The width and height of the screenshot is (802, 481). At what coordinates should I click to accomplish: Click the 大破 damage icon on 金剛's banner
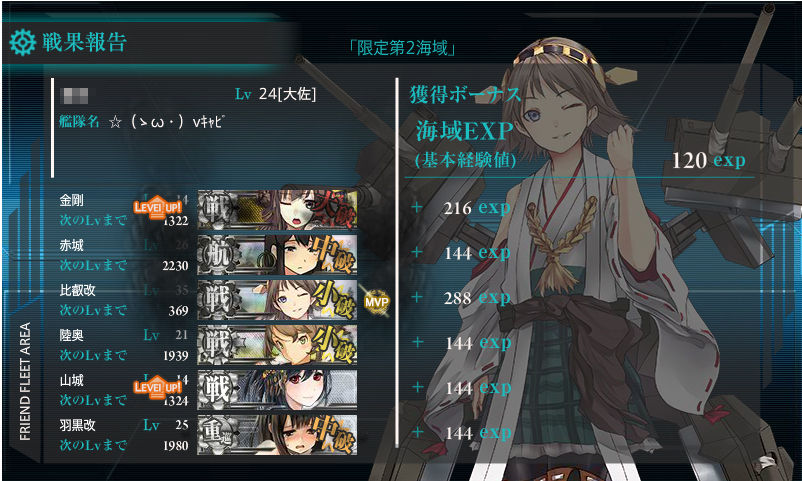[334, 209]
